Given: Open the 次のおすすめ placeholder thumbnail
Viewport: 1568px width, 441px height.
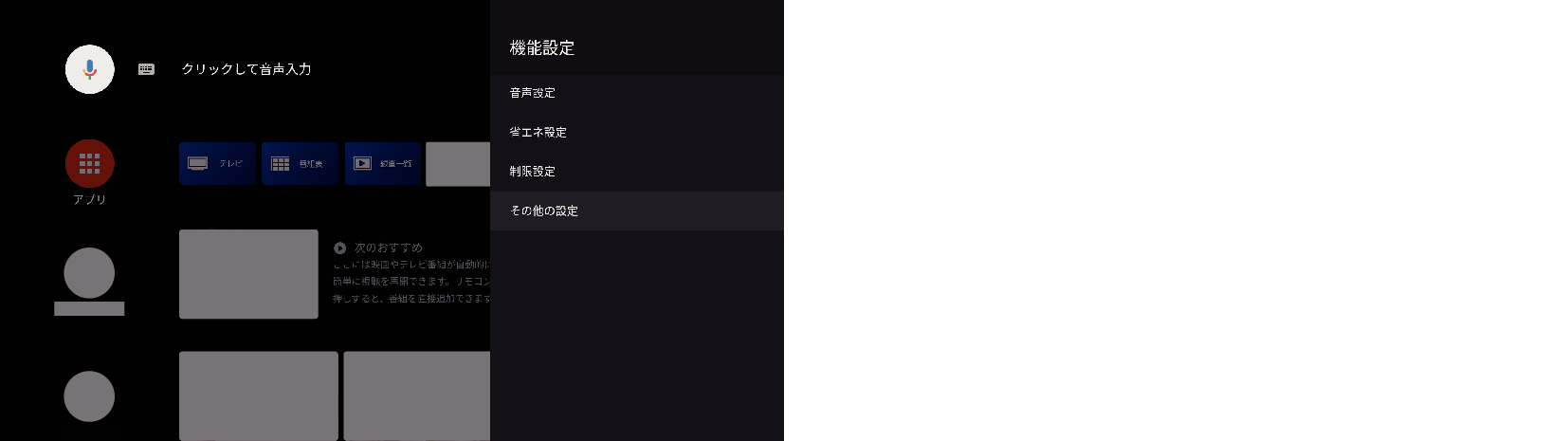Looking at the screenshot, I should coord(248,274).
